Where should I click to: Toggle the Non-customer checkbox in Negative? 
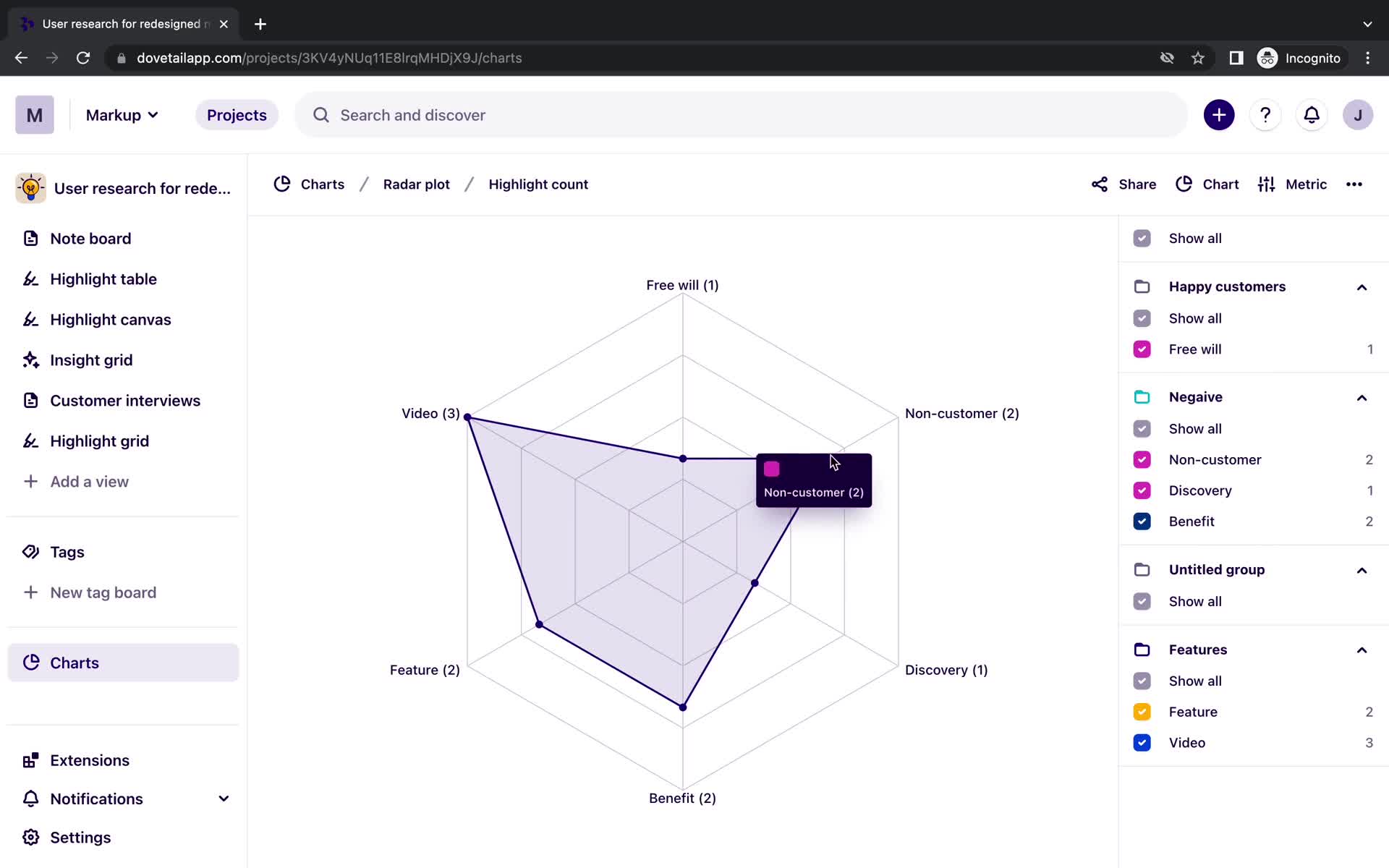[1142, 459]
